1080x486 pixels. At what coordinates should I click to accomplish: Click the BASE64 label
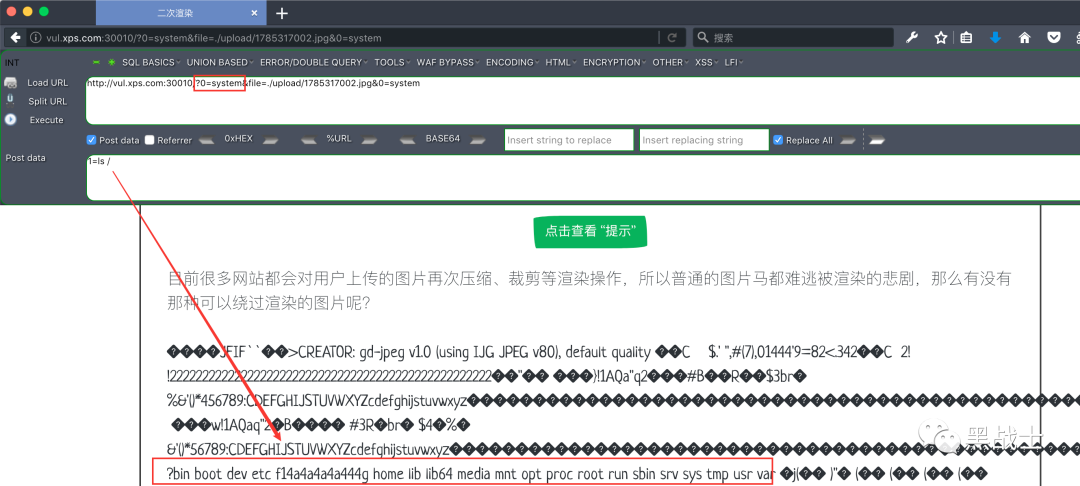click(x=442, y=138)
